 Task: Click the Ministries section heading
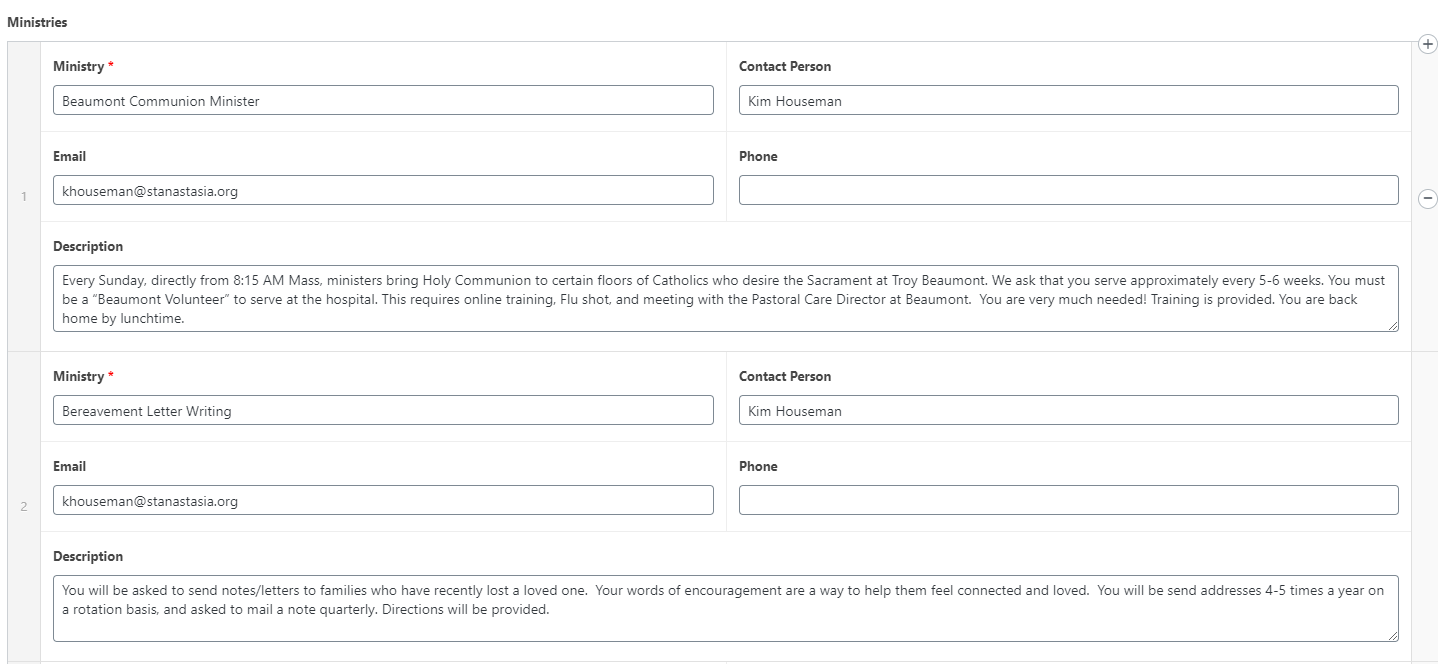coord(37,21)
